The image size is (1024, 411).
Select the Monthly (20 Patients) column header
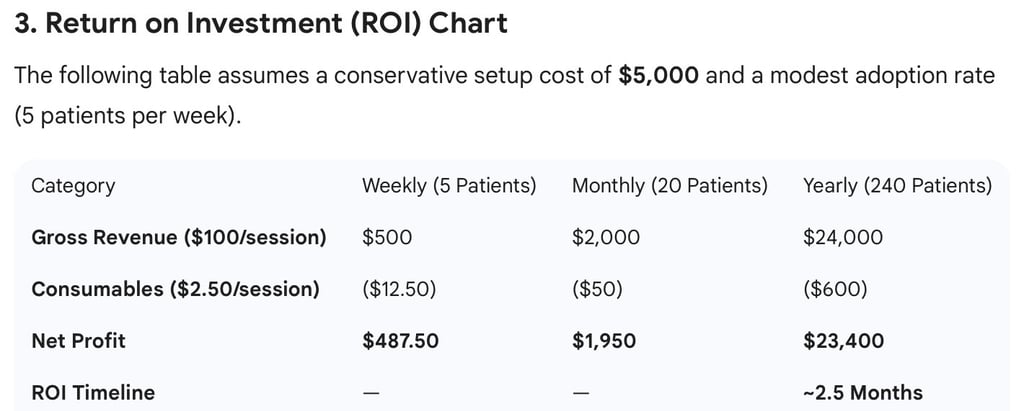[x=669, y=186]
